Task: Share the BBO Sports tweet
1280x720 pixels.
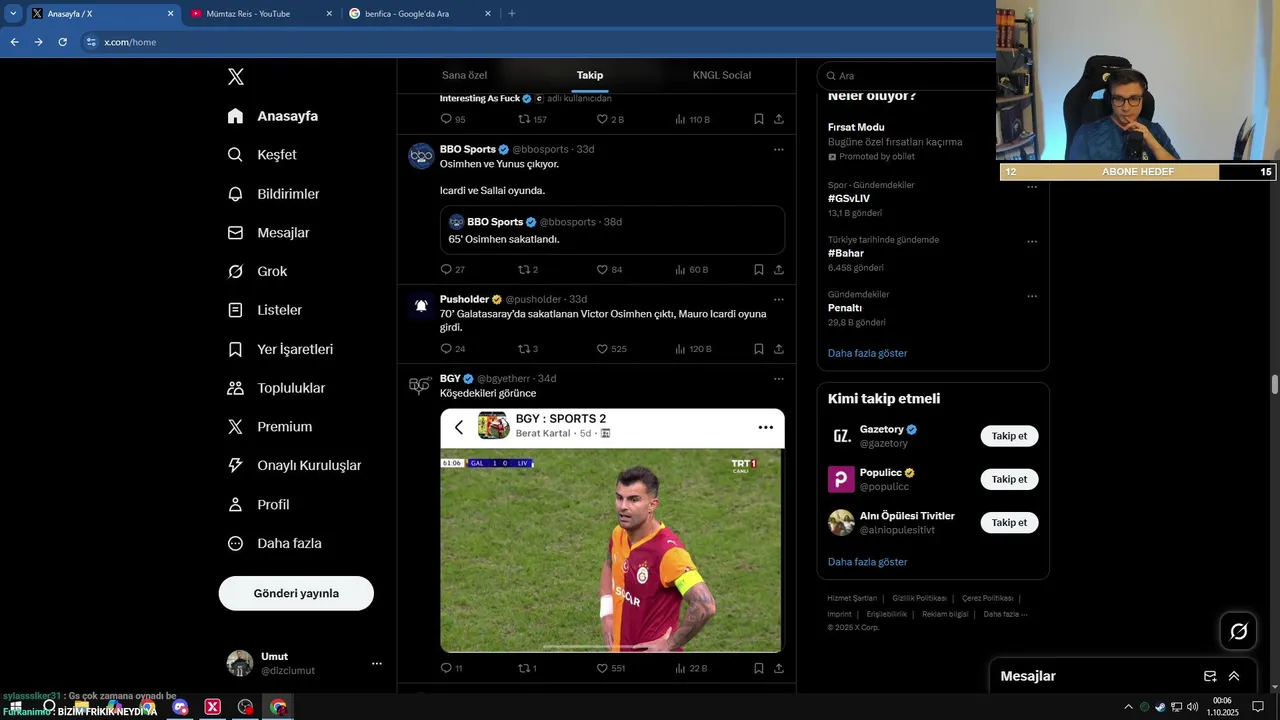Action: [778, 269]
